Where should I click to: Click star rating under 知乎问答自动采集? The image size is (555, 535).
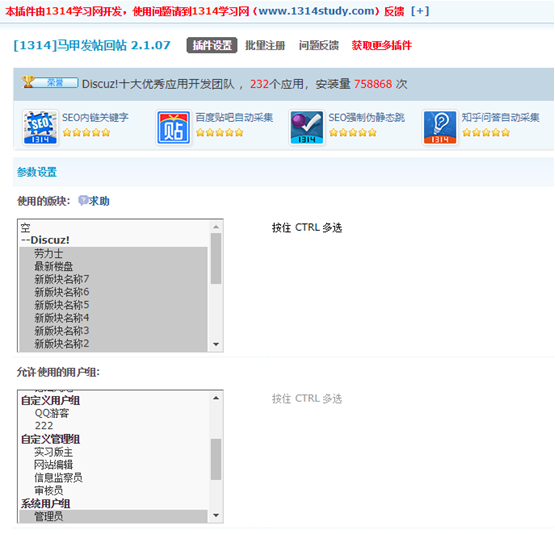(x=486, y=133)
